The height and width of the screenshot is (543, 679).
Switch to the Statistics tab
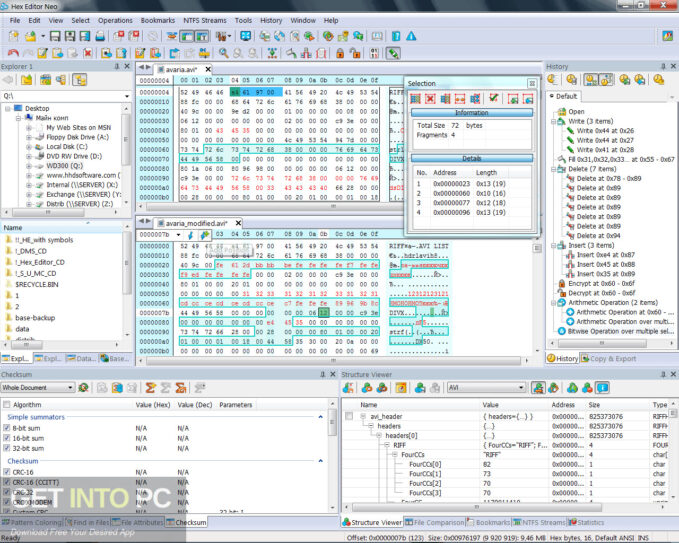coord(586,523)
